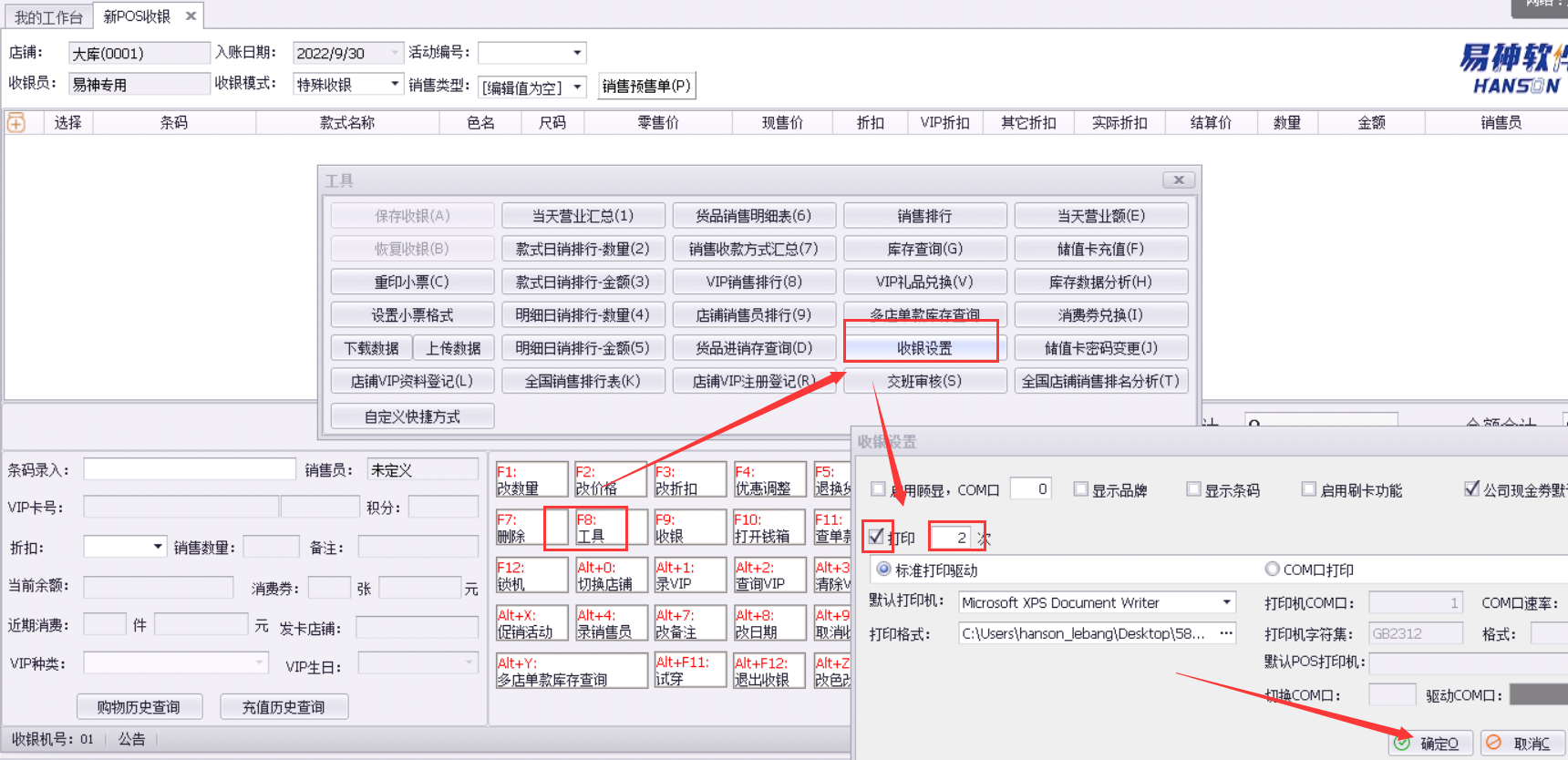Select the 新POS收银 tab

(137, 16)
